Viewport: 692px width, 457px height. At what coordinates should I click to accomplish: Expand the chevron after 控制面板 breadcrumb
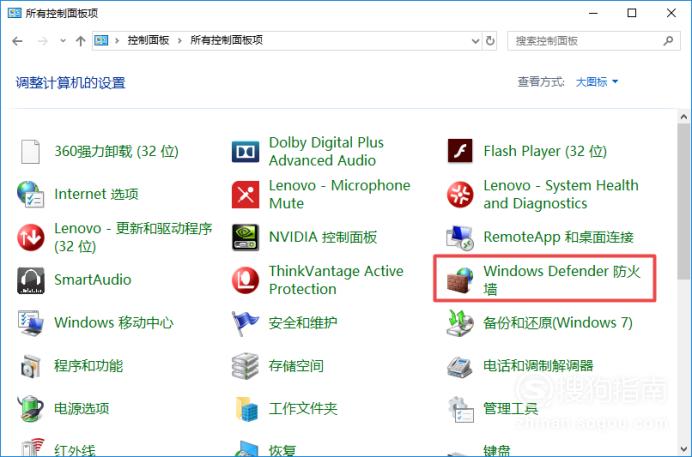(x=180, y=41)
